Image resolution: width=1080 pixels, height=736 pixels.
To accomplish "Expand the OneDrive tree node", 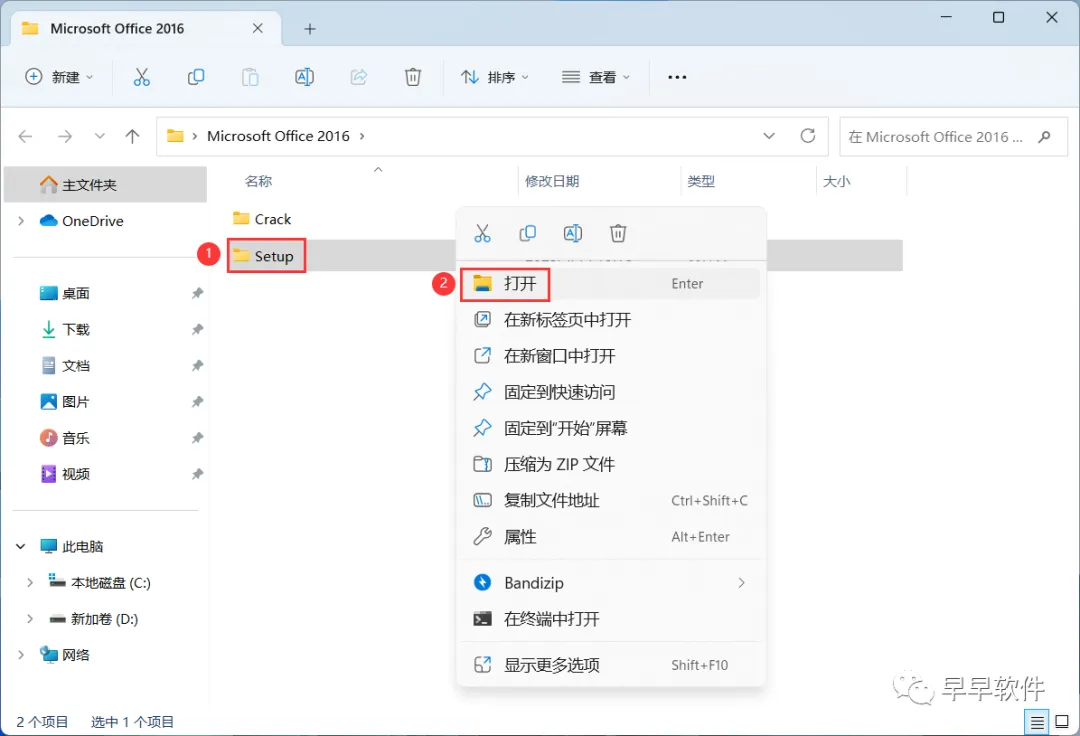I will [21, 221].
